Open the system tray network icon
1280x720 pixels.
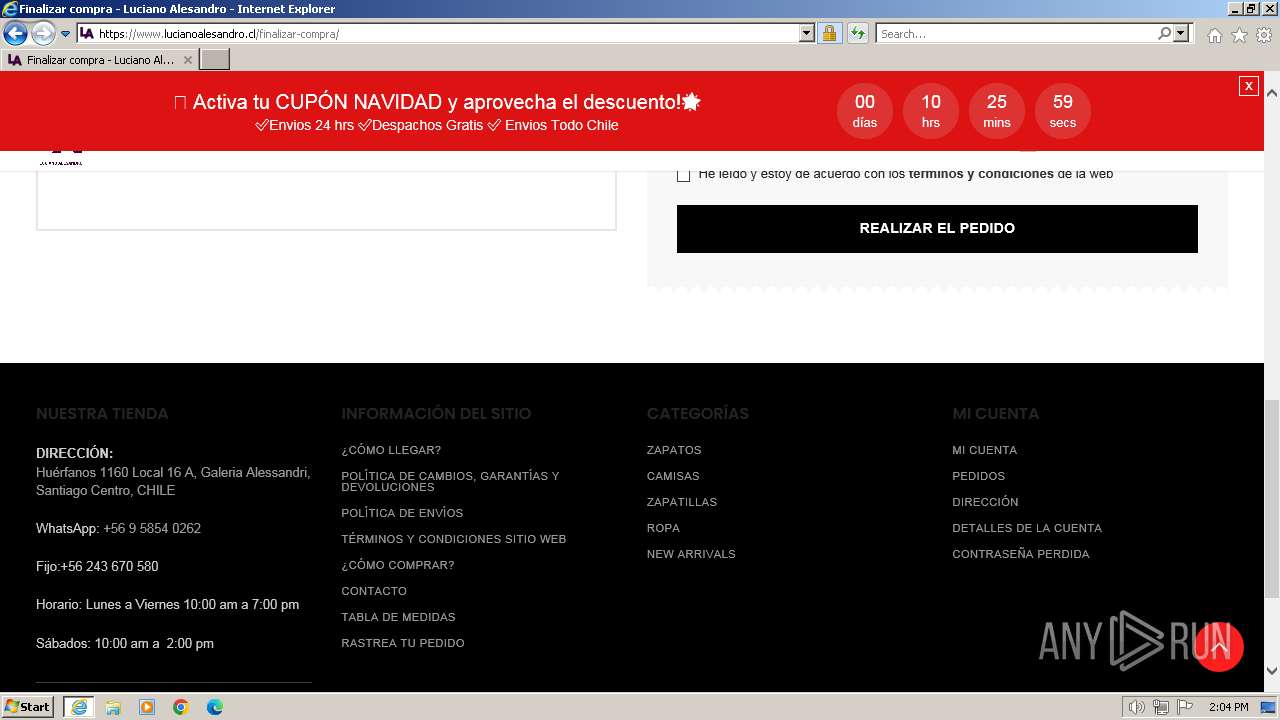click(1161, 707)
